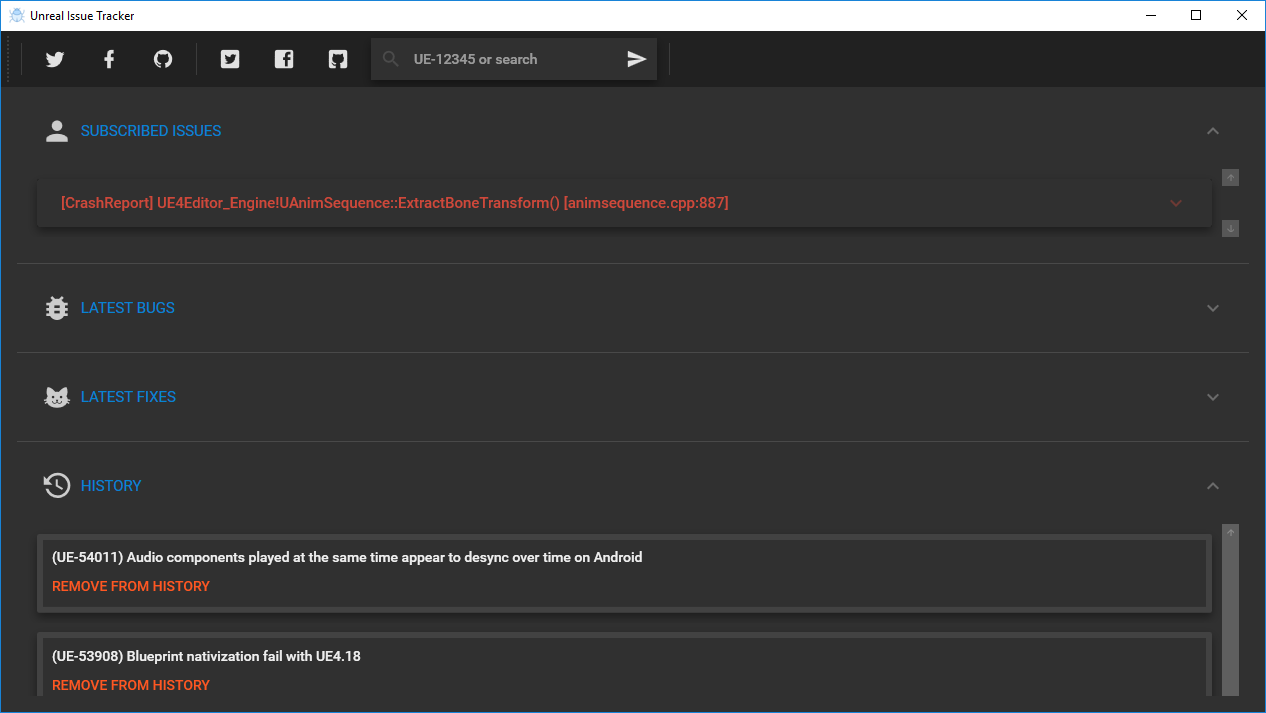Click the toolbar drag handle grip
Screen dimensions: 1266x713
[9, 59]
